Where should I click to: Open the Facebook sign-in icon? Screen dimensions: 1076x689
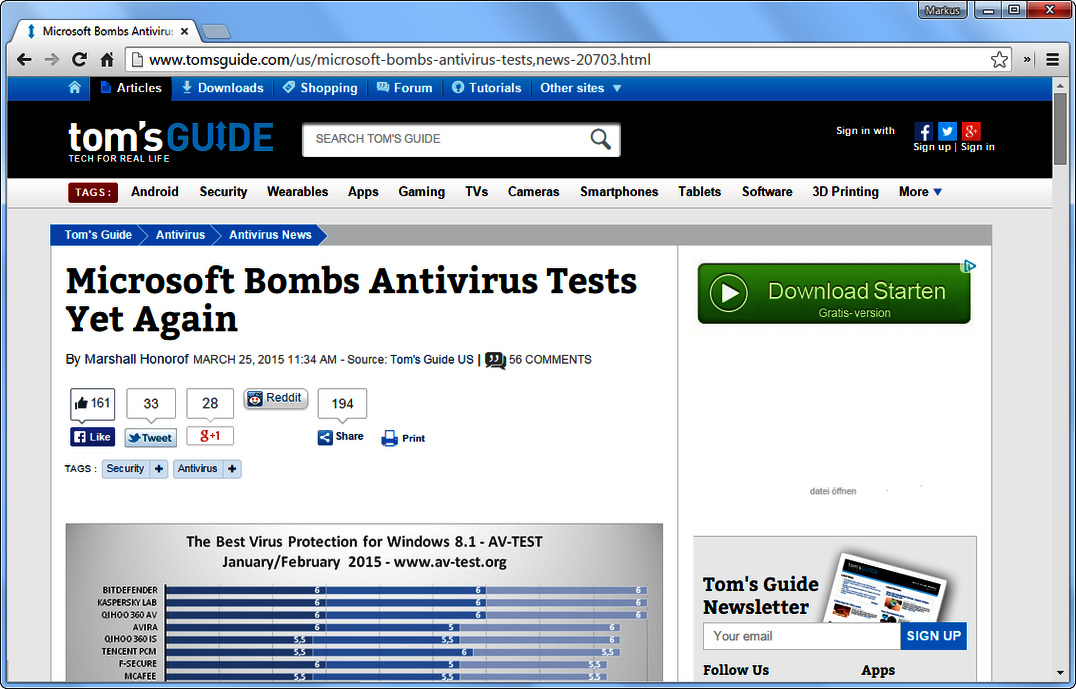coord(923,131)
